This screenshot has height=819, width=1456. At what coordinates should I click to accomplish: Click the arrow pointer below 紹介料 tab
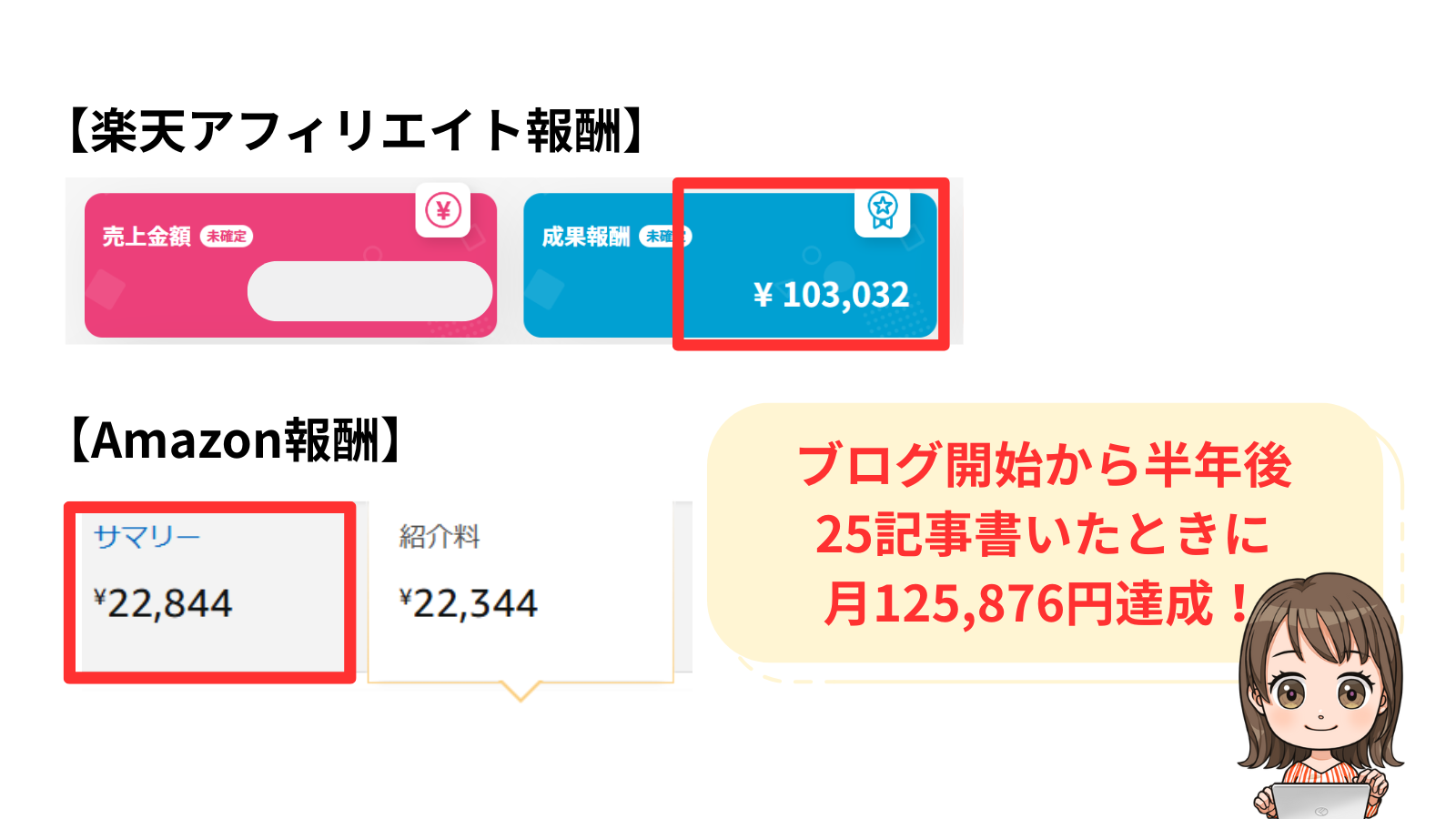point(521,691)
